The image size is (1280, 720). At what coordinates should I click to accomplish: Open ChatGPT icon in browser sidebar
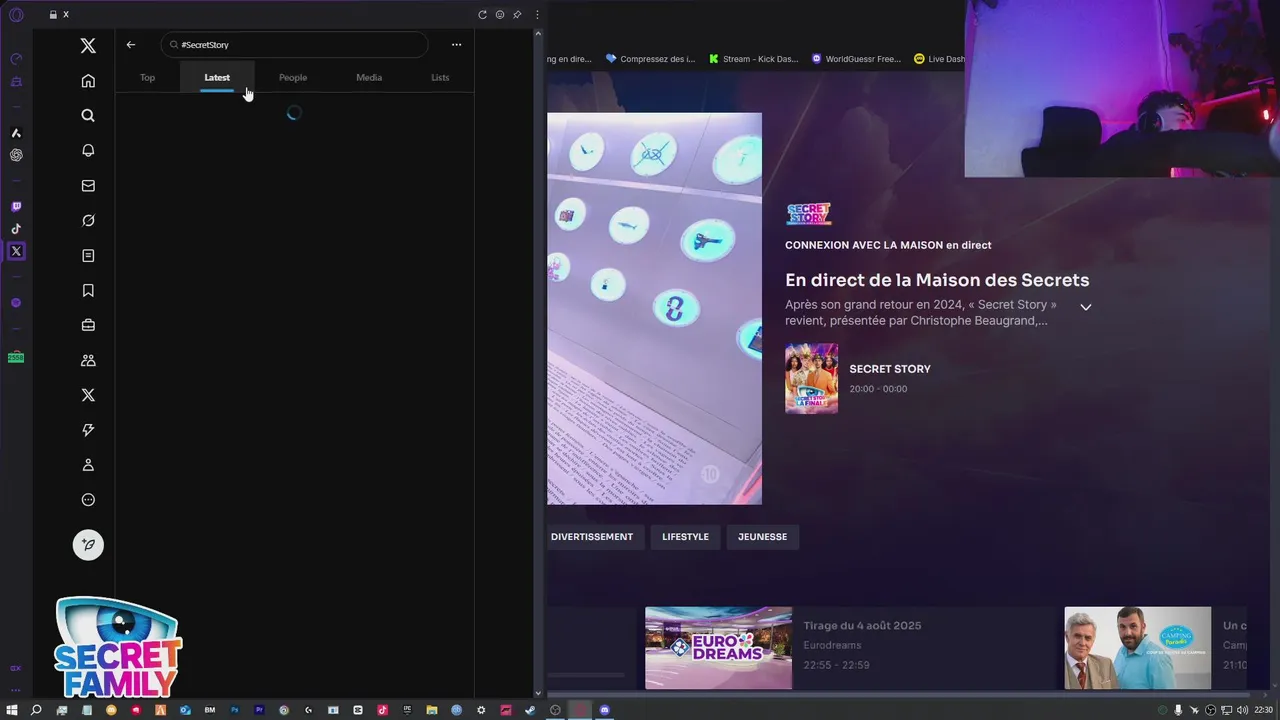click(x=16, y=155)
